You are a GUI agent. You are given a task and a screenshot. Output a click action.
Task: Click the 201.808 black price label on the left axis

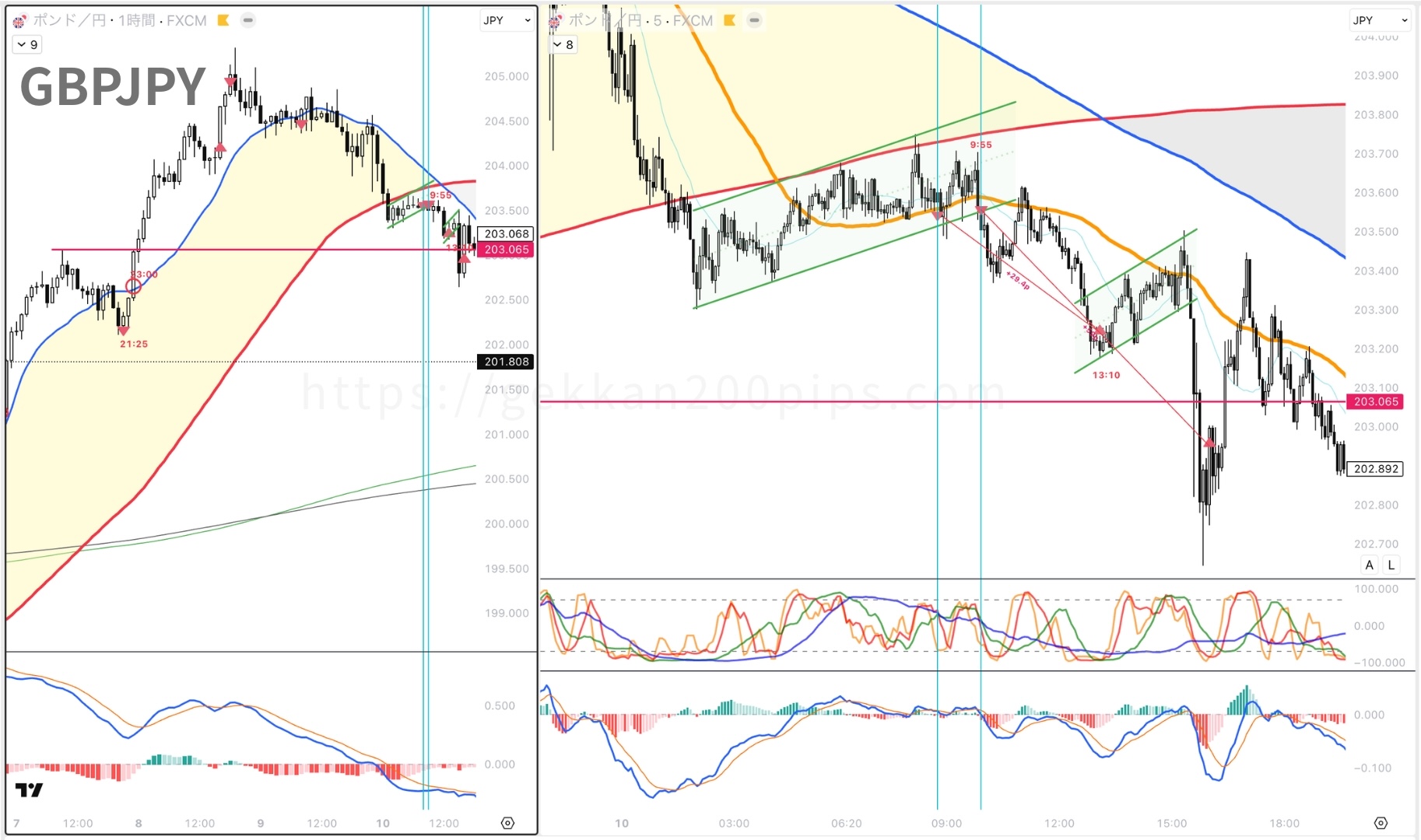click(x=506, y=362)
